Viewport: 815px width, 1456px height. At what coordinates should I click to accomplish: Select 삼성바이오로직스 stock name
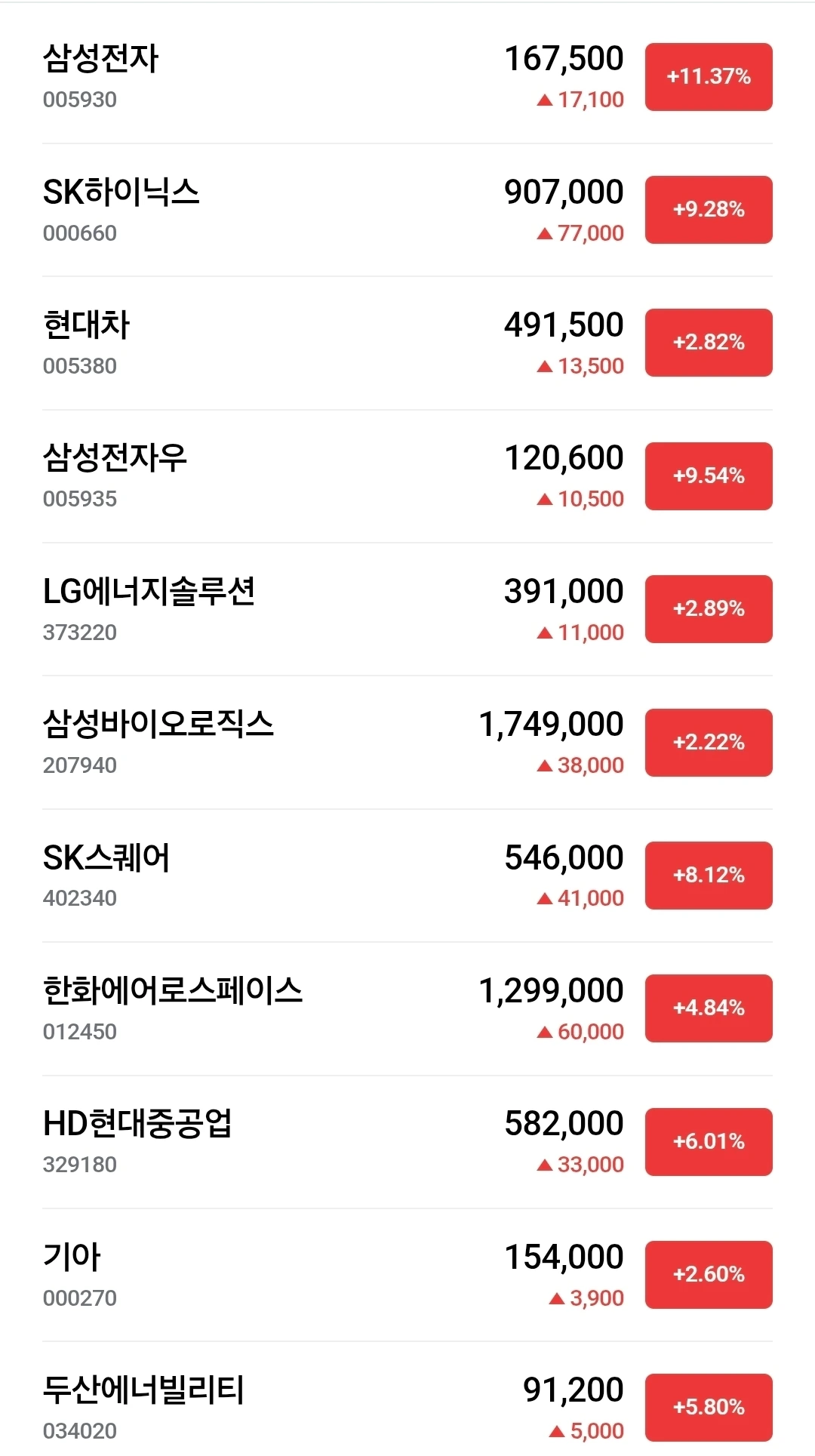tap(158, 725)
